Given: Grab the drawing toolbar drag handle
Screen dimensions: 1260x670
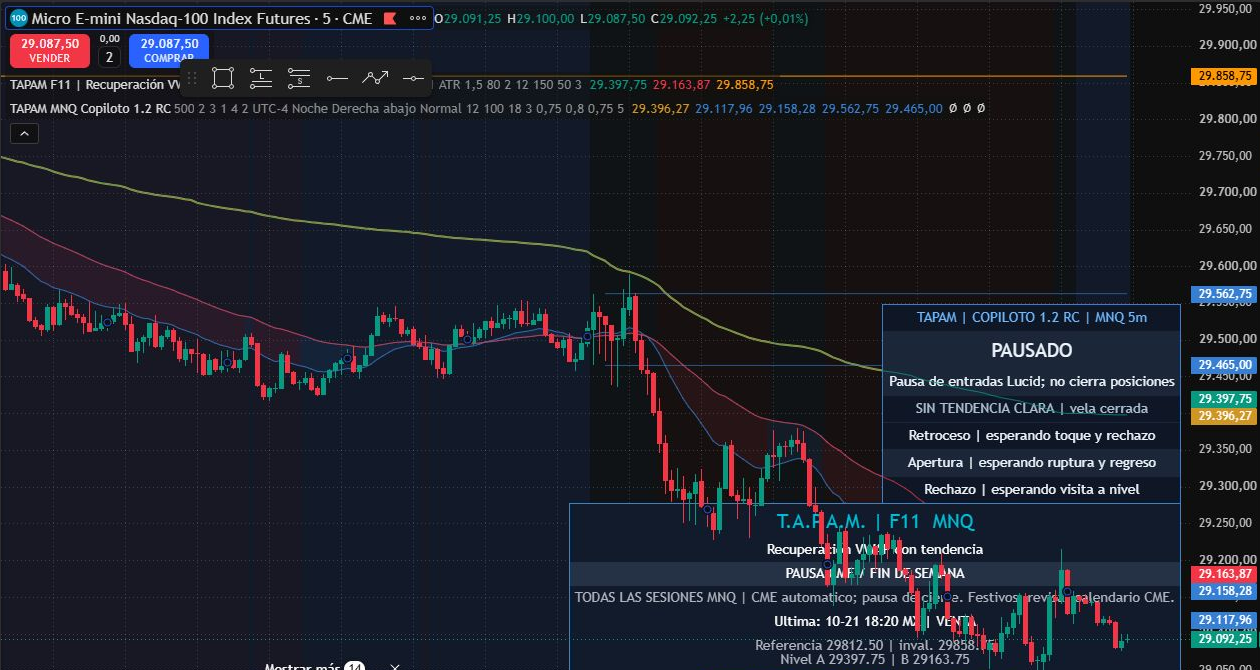Looking at the screenshot, I should (192, 77).
